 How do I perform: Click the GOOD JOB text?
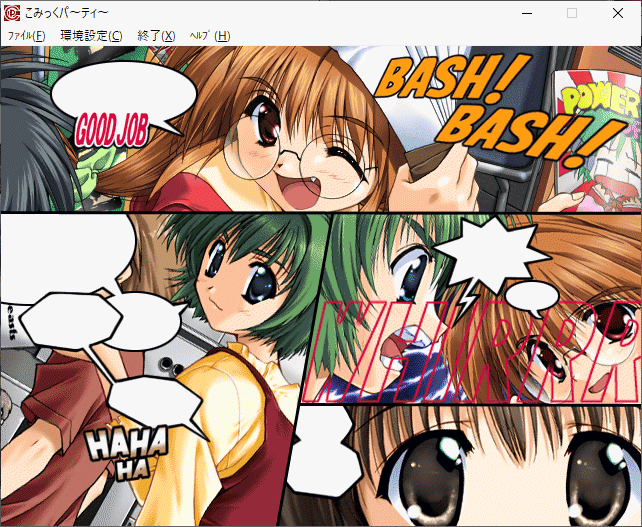click(111, 130)
